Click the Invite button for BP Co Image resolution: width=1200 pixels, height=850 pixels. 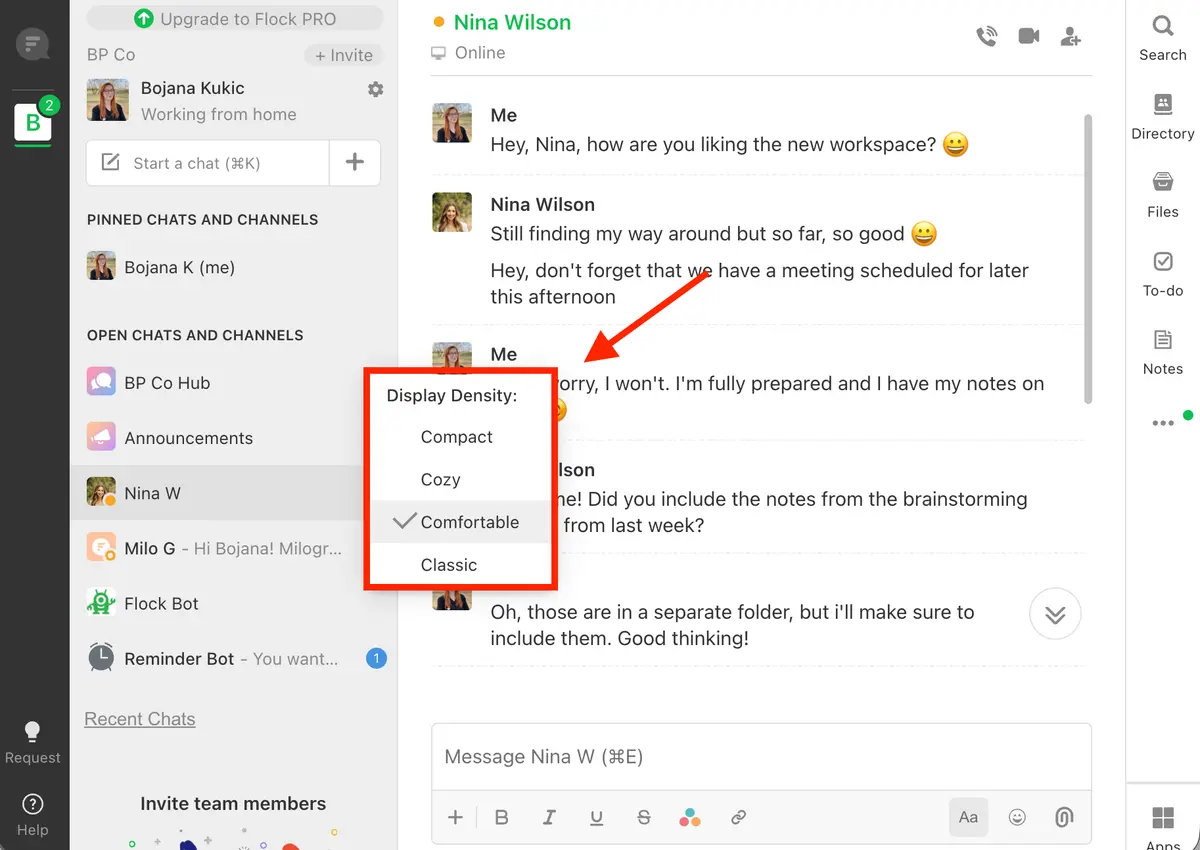click(x=343, y=55)
